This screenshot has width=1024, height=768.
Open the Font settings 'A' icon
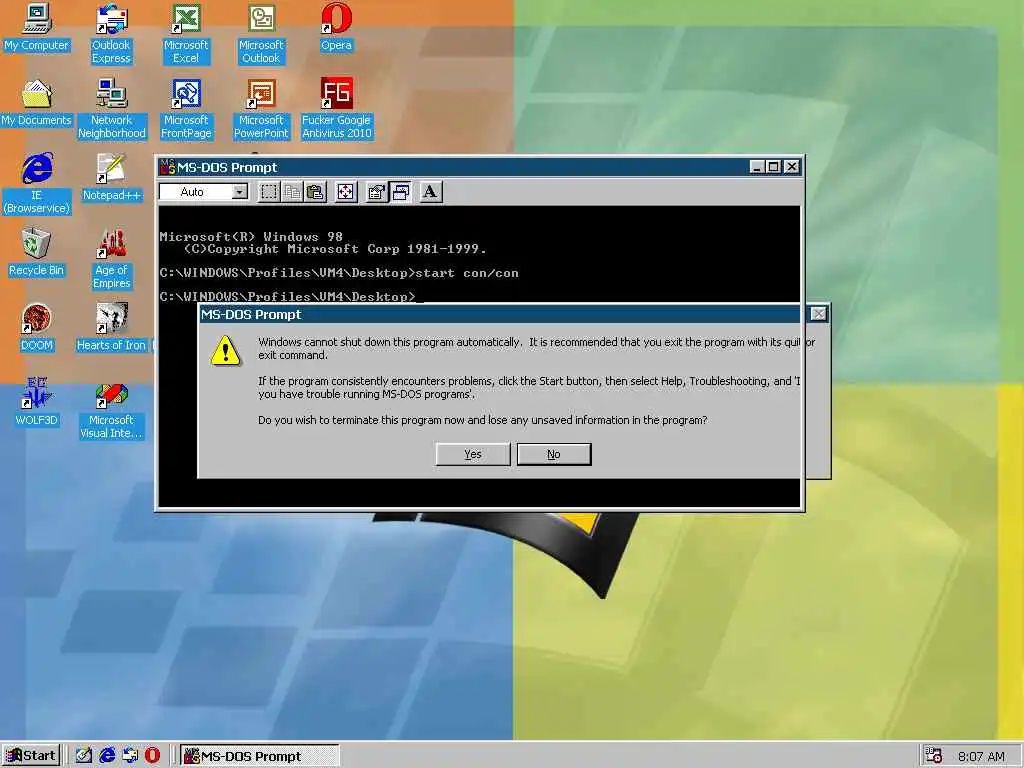(430, 192)
